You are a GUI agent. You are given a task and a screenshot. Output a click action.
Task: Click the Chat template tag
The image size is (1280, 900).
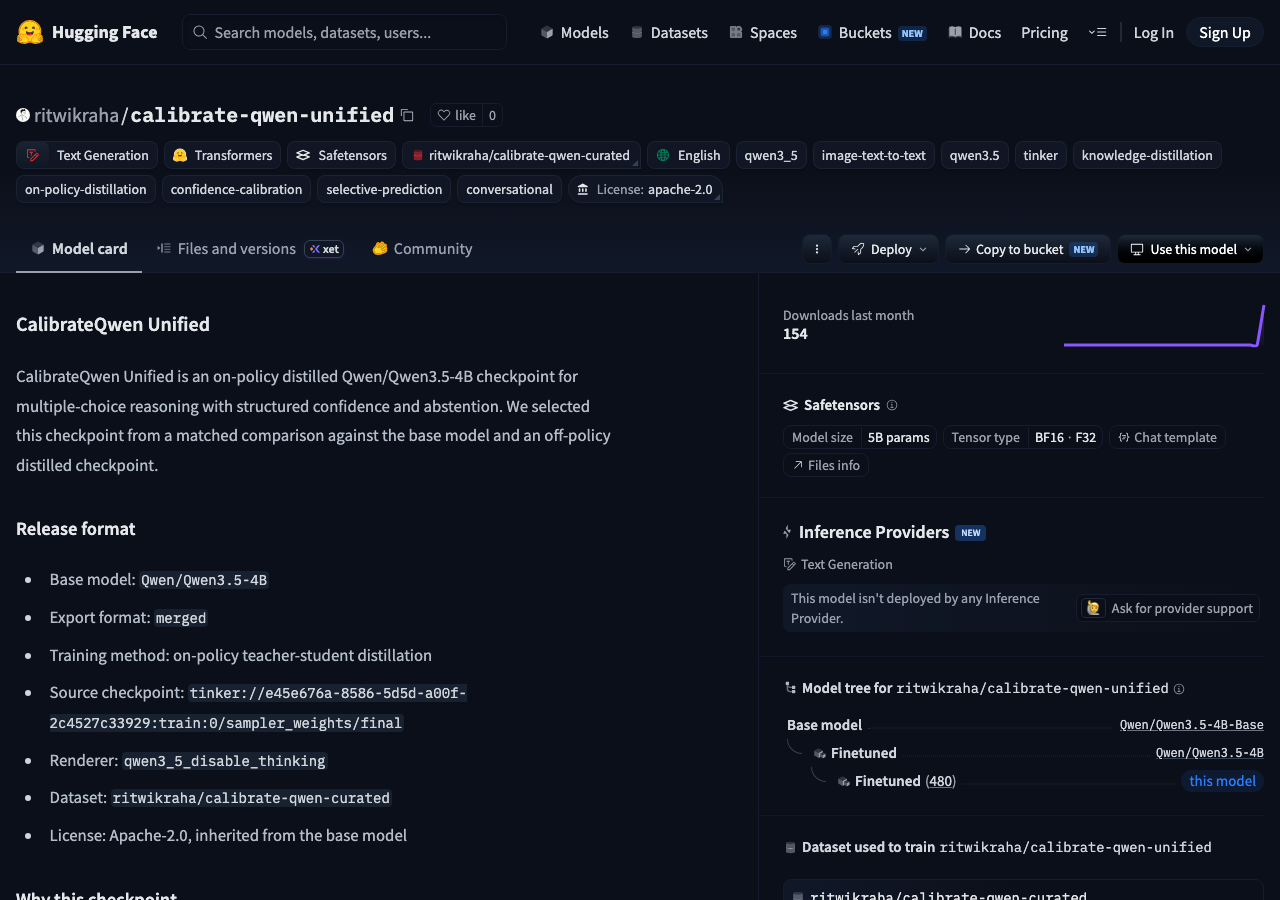pos(1167,437)
